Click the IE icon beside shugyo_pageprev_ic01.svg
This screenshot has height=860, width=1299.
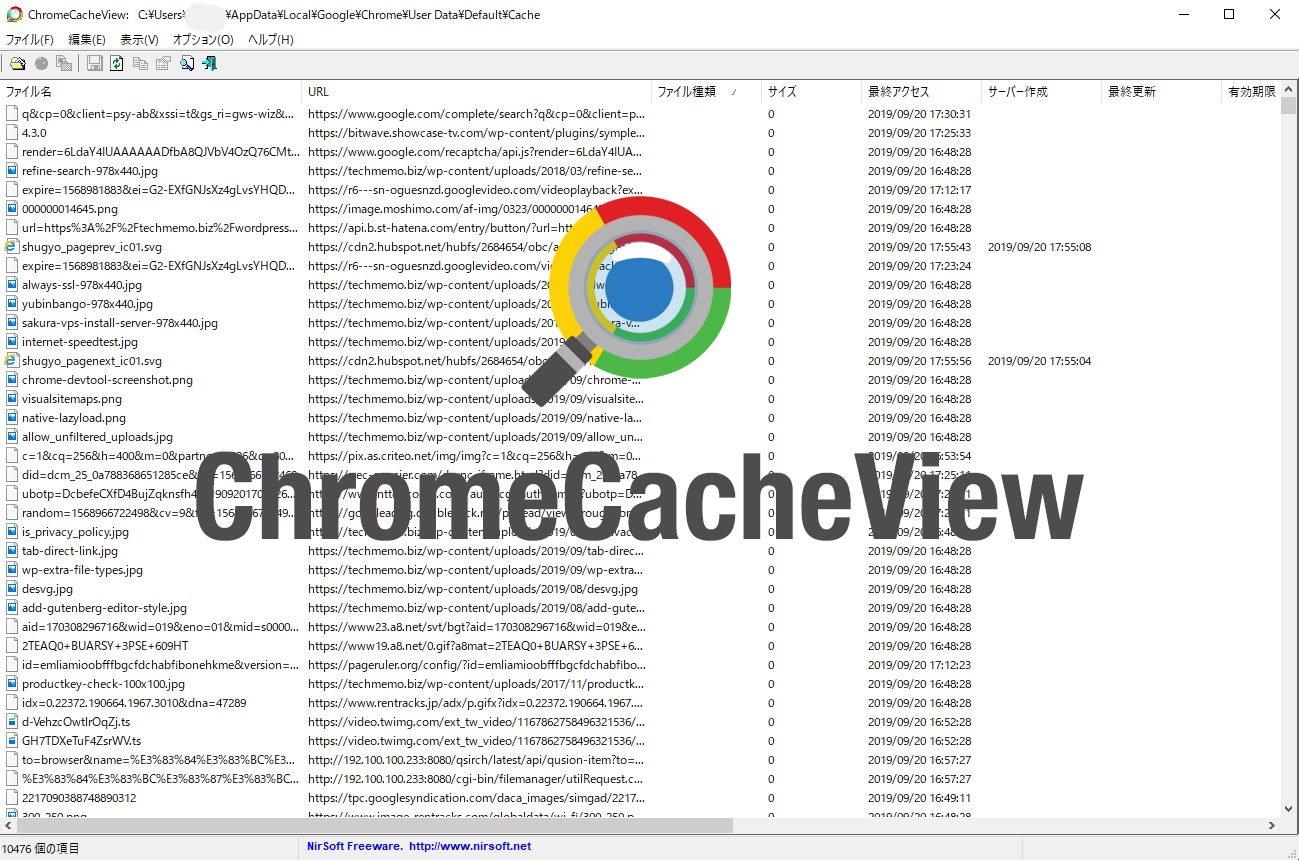point(12,247)
